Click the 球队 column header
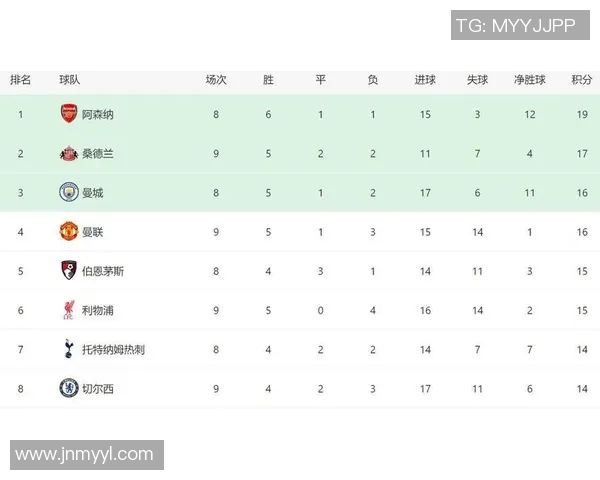This screenshot has height=480, width=600. pos(69,80)
